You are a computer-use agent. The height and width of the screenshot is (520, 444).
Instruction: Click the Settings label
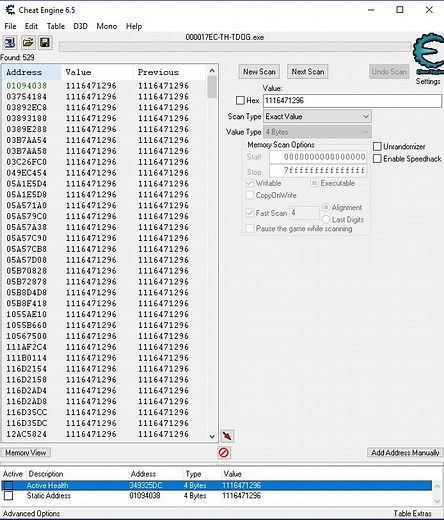pos(428,81)
